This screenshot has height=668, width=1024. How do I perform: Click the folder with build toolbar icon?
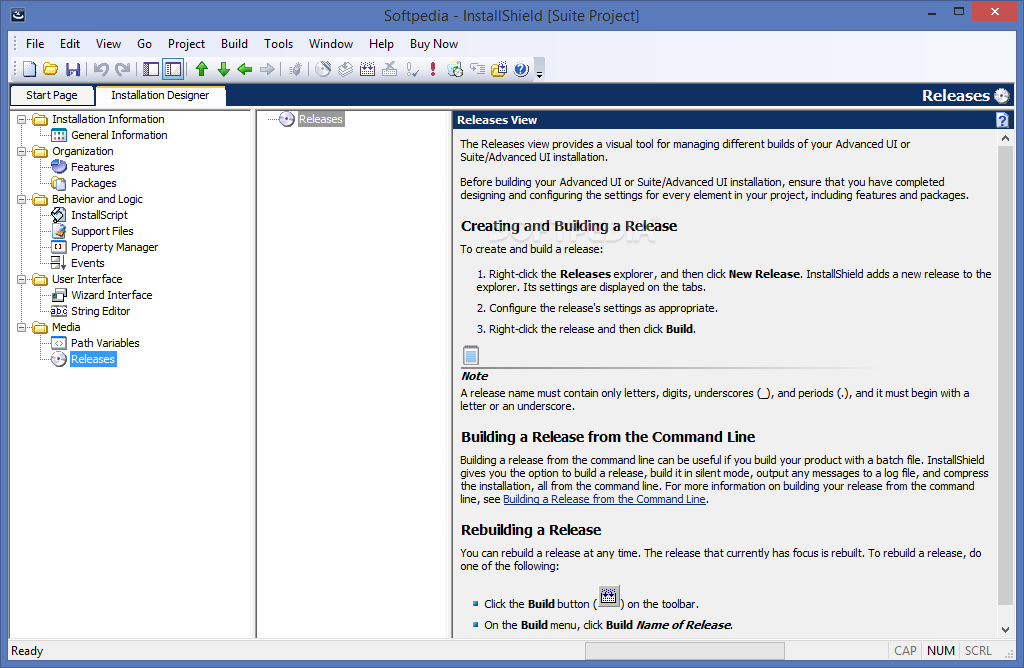[x=499, y=69]
